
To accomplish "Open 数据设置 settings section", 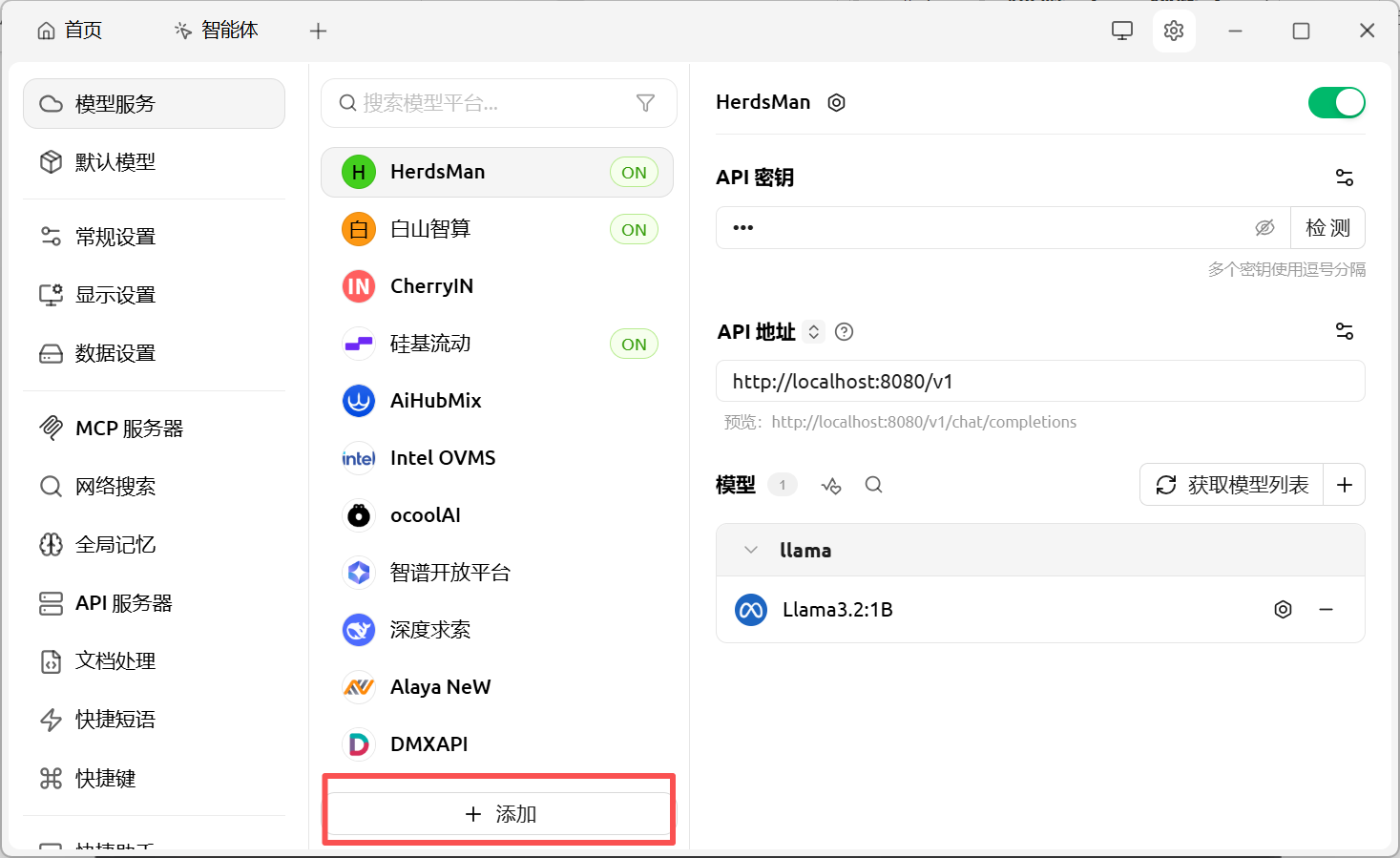I will point(155,353).
